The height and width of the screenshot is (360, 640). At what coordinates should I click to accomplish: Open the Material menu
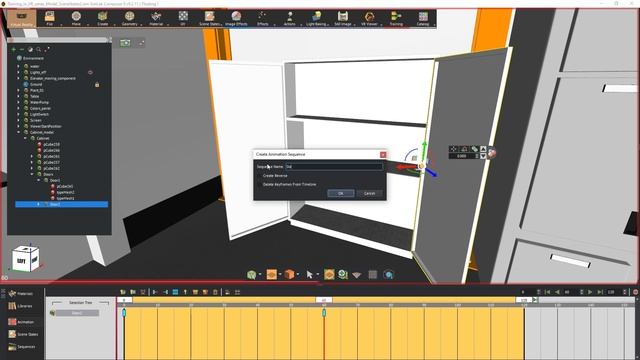pos(156,18)
